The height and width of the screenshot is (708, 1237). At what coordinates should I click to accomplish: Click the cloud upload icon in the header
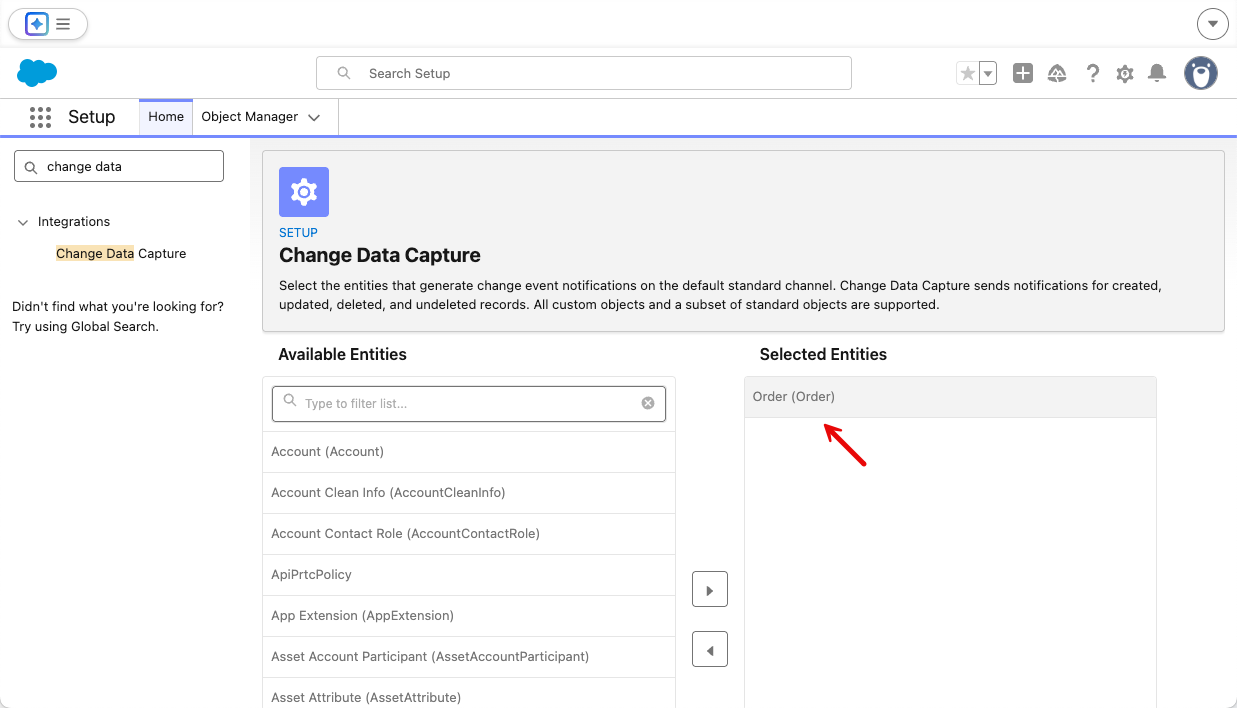(x=1057, y=72)
